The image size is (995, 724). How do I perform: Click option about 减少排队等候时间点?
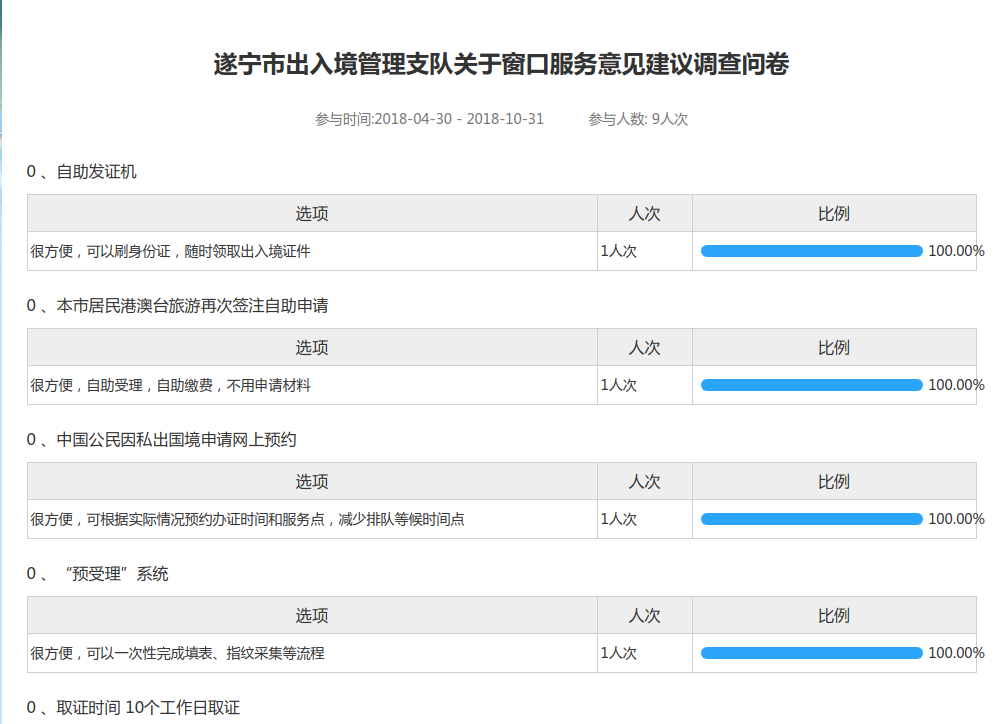tap(247, 519)
